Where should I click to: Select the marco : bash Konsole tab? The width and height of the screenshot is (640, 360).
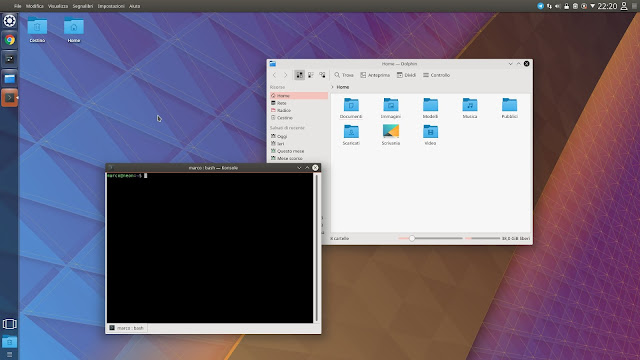point(127,328)
